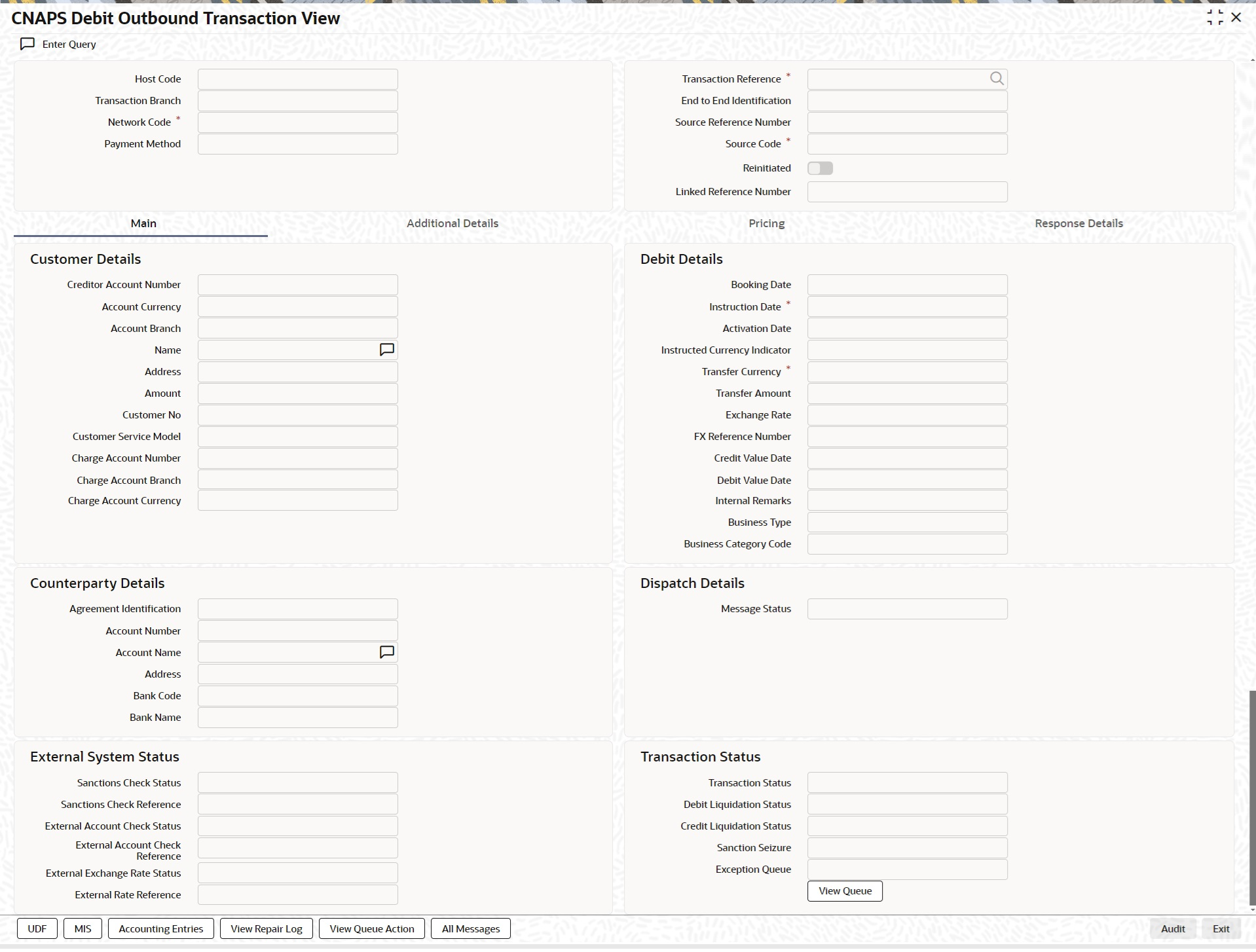
Task: Click the External System Status heading
Action: (105, 757)
